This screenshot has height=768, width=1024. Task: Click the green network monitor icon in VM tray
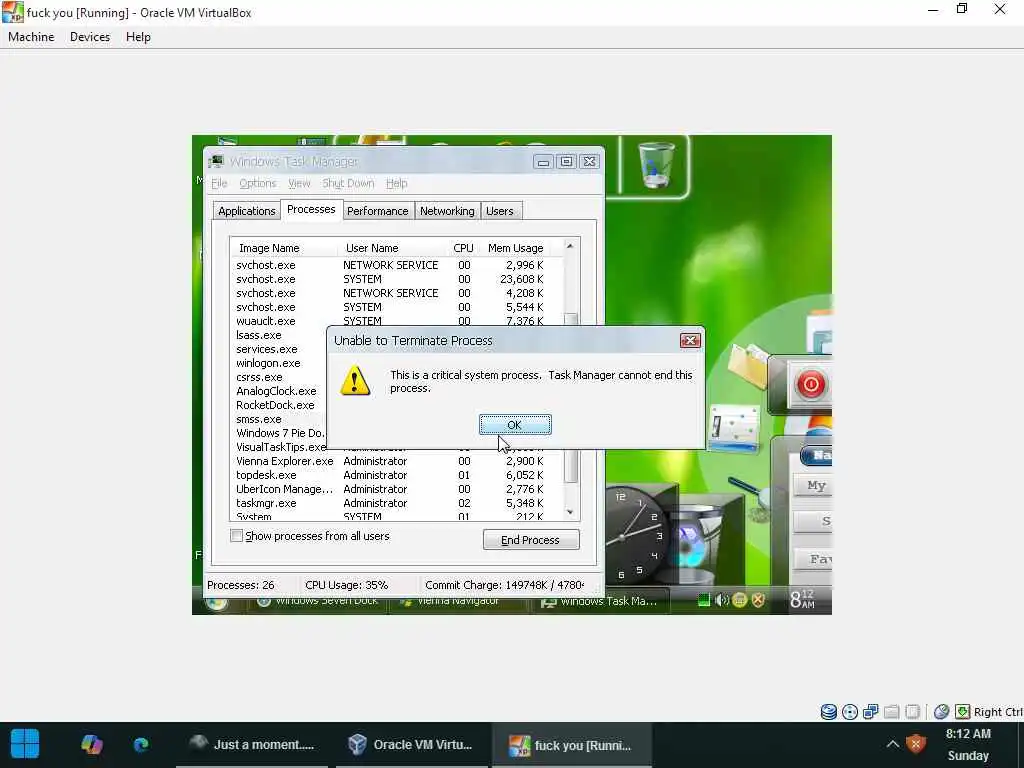703,600
